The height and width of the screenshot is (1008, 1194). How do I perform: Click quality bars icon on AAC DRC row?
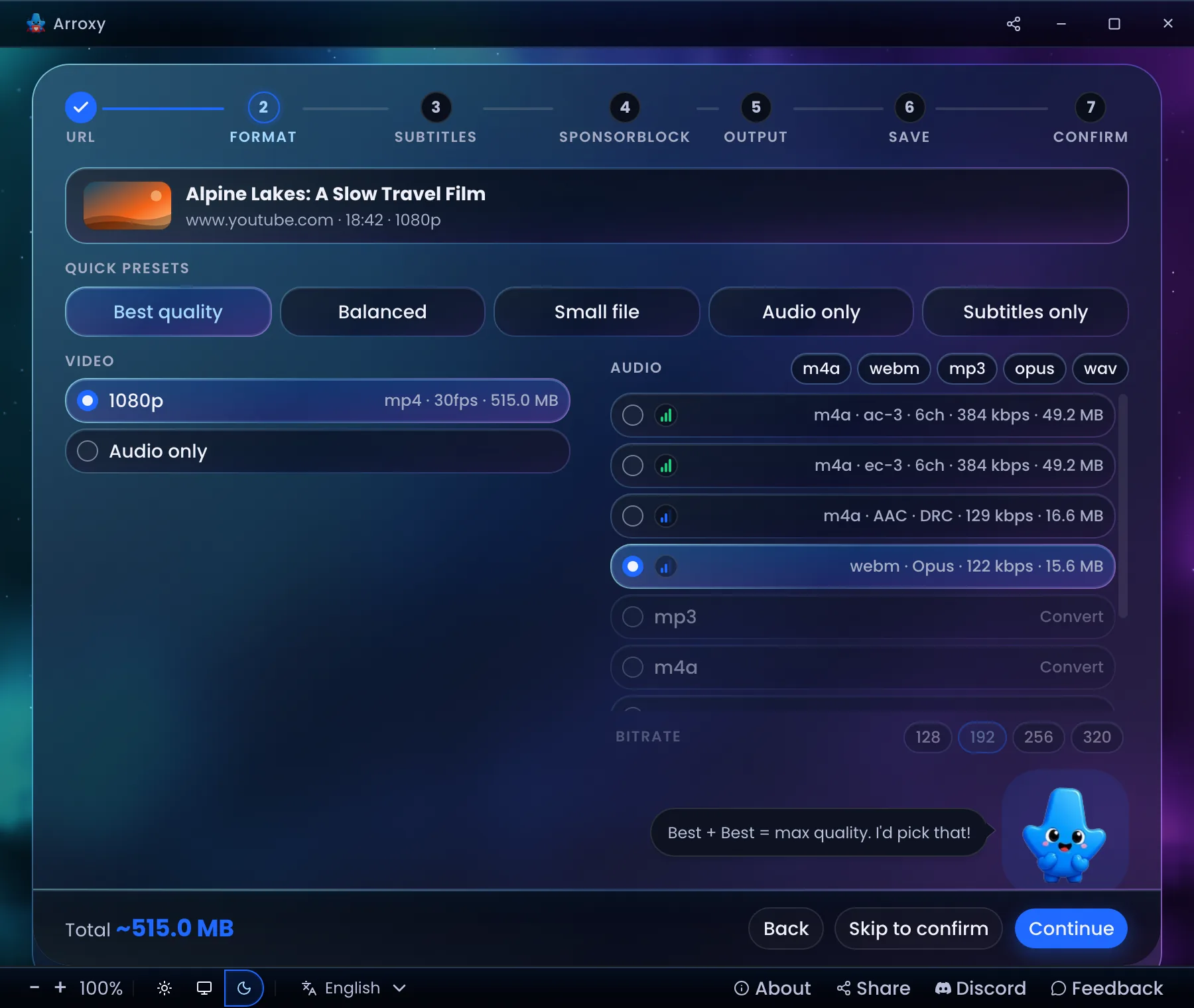[x=665, y=516]
